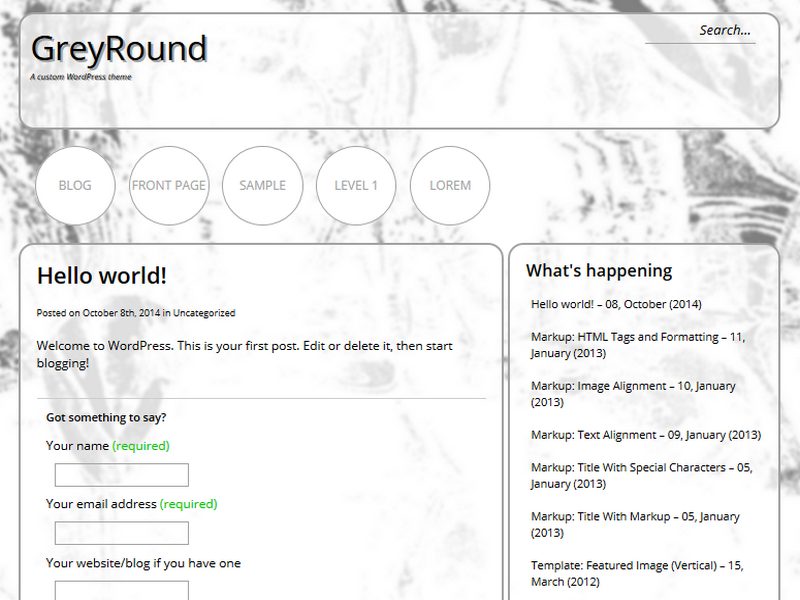The image size is (800, 600).
Task: Select Markup: Text Alignment sidebar post
Action: (645, 435)
